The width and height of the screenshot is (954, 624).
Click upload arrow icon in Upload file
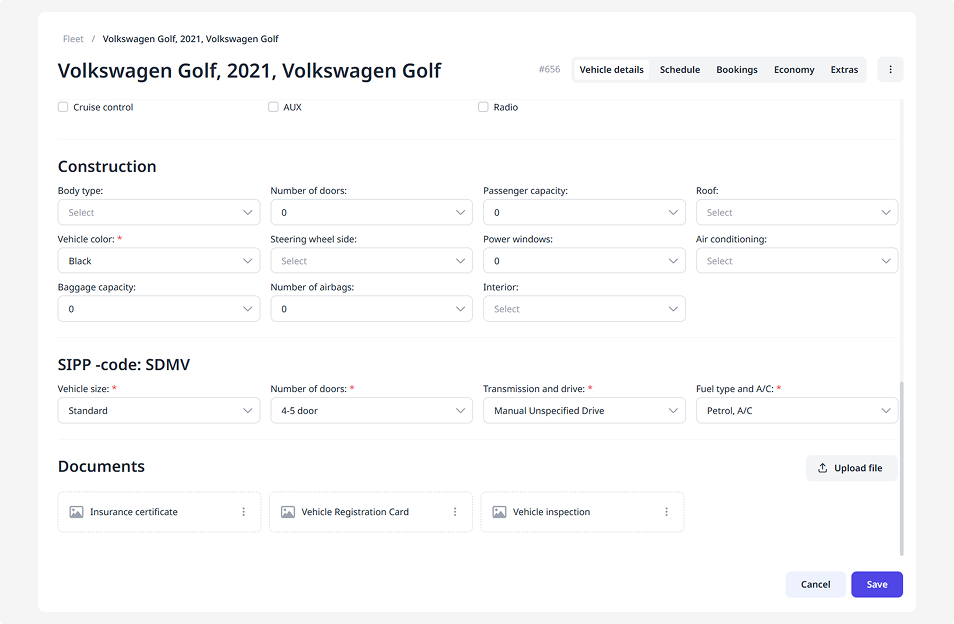tap(822, 468)
